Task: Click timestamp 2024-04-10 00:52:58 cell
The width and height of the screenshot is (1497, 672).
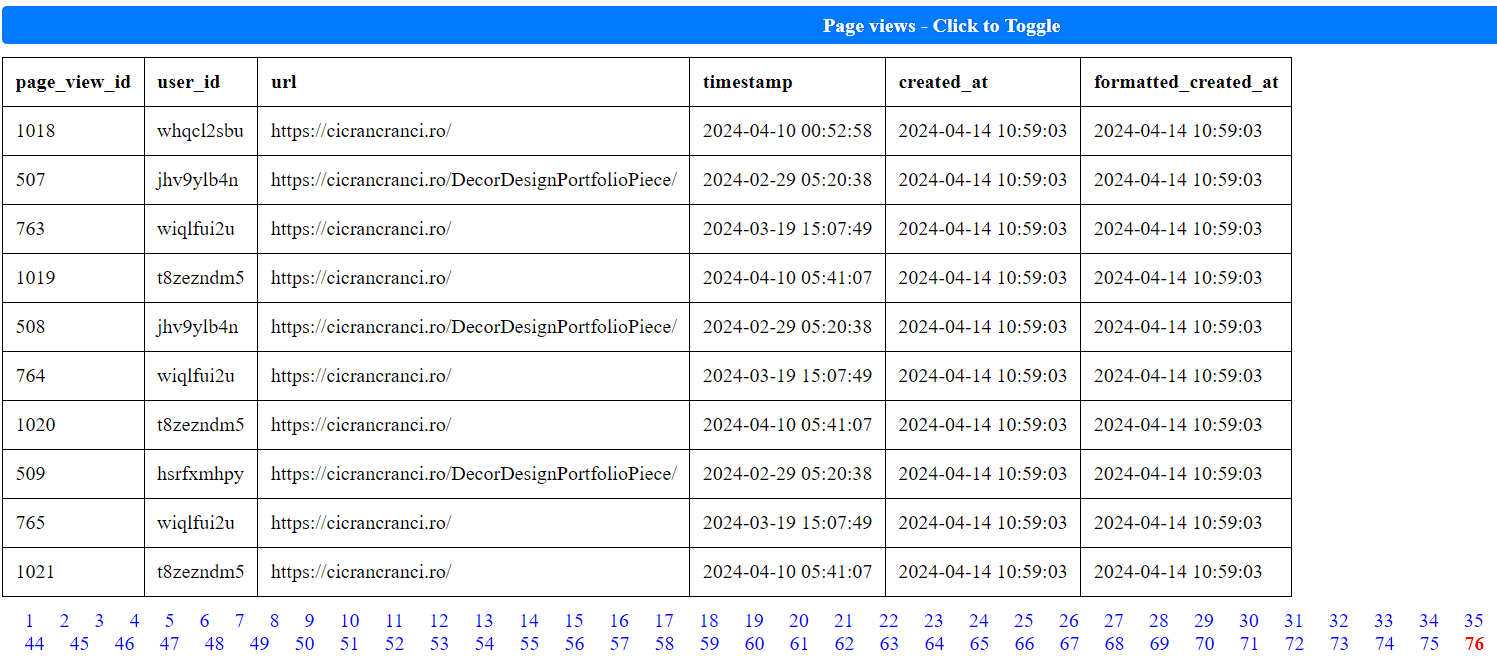Action: tap(787, 131)
